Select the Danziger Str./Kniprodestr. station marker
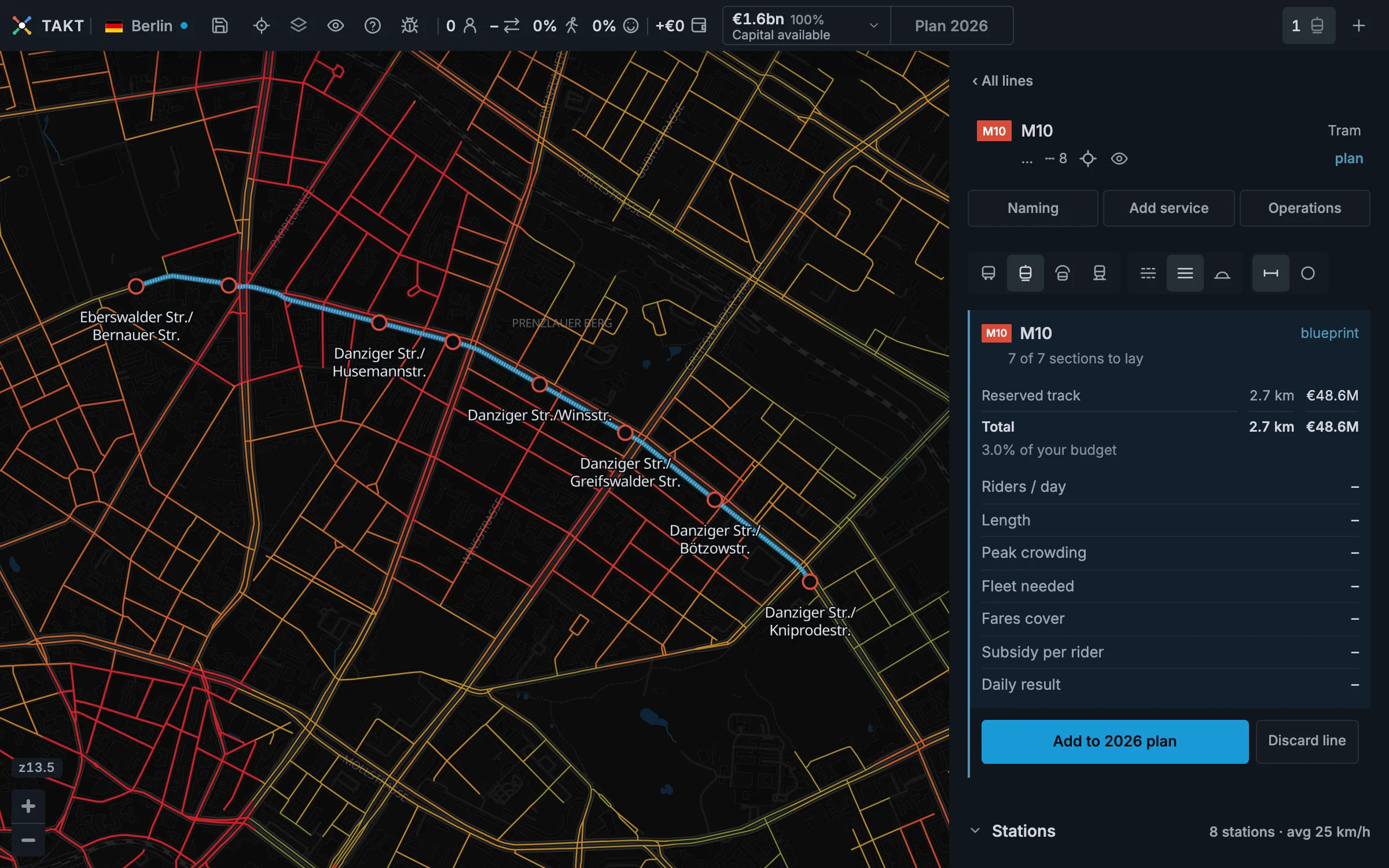1389x868 pixels. (810, 582)
